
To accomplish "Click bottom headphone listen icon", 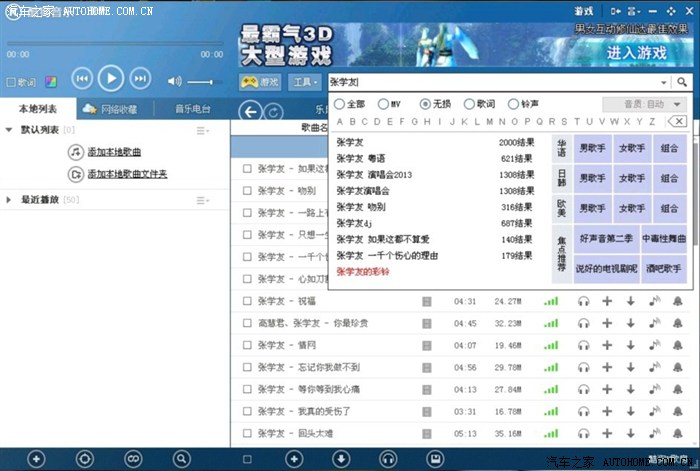I will point(388,458).
